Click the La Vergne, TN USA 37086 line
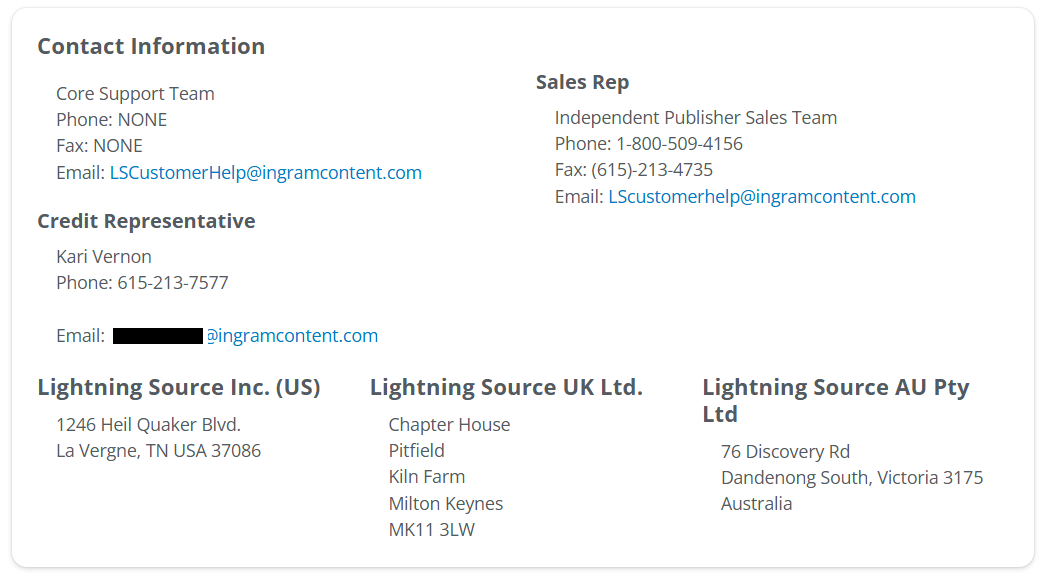Screen dimensions: 1042x582 [x=158, y=451]
